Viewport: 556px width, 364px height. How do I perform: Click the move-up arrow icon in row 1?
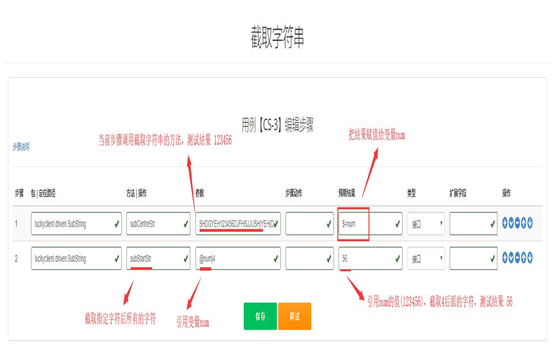point(523,223)
